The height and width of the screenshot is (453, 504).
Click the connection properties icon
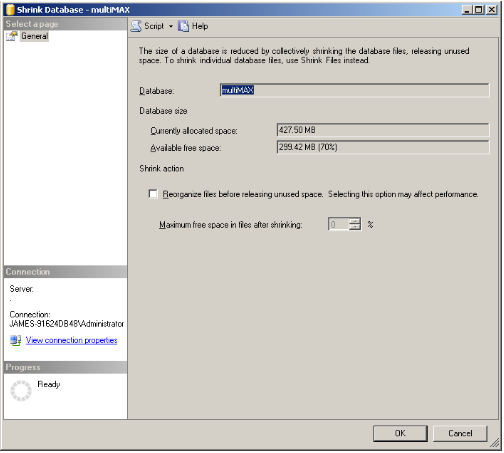click(15, 340)
